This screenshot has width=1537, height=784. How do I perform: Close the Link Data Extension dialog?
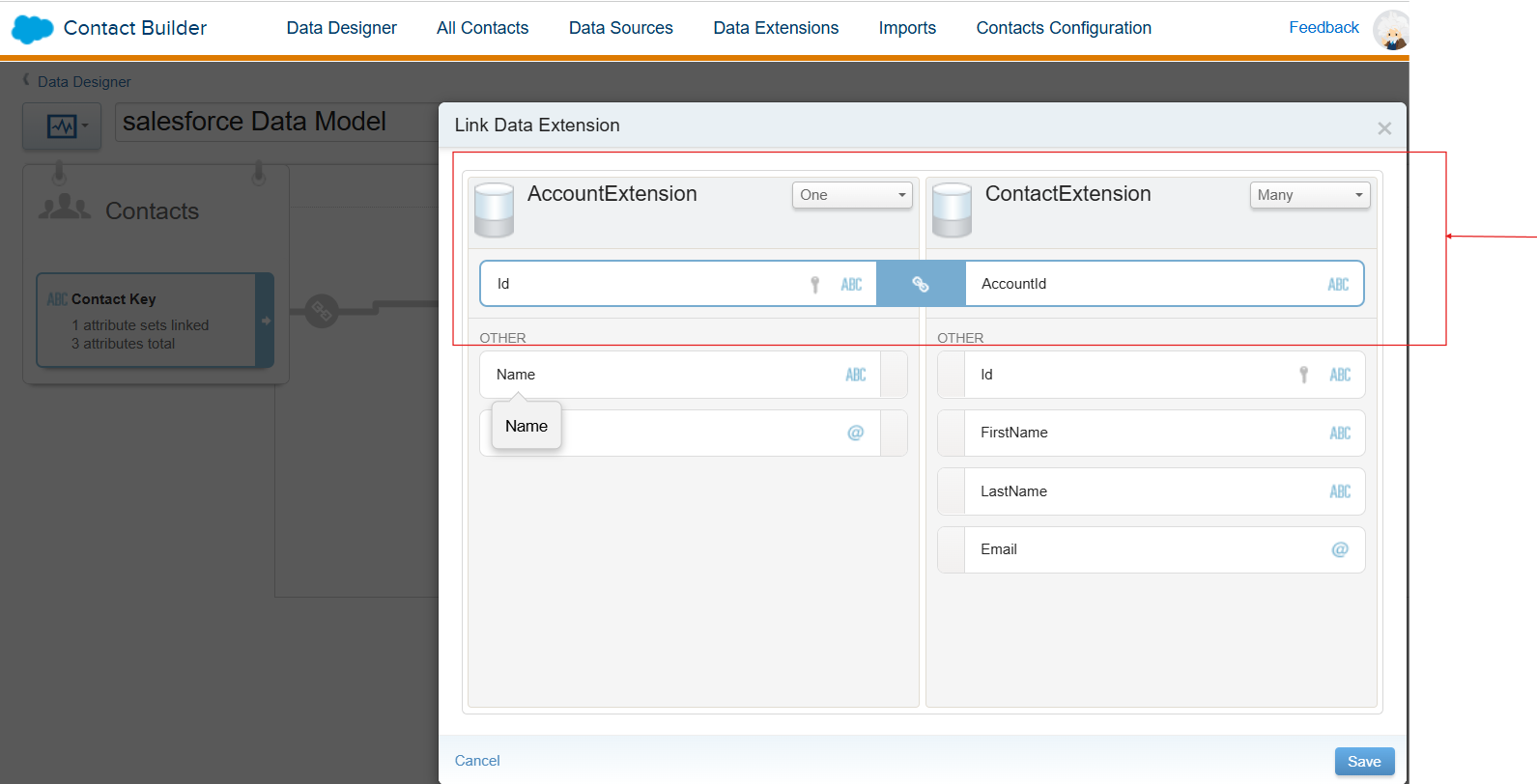(x=1383, y=128)
